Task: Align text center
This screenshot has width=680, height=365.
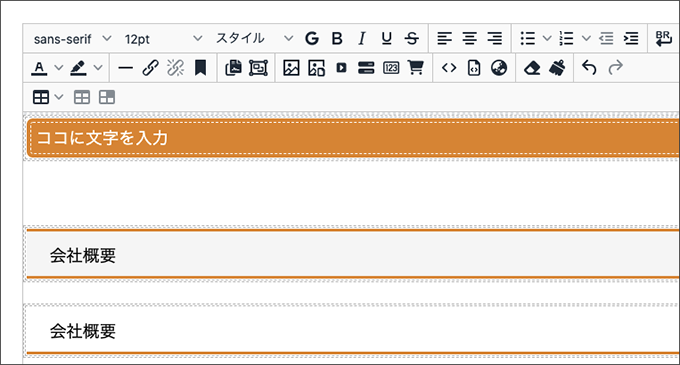Action: tap(470, 39)
